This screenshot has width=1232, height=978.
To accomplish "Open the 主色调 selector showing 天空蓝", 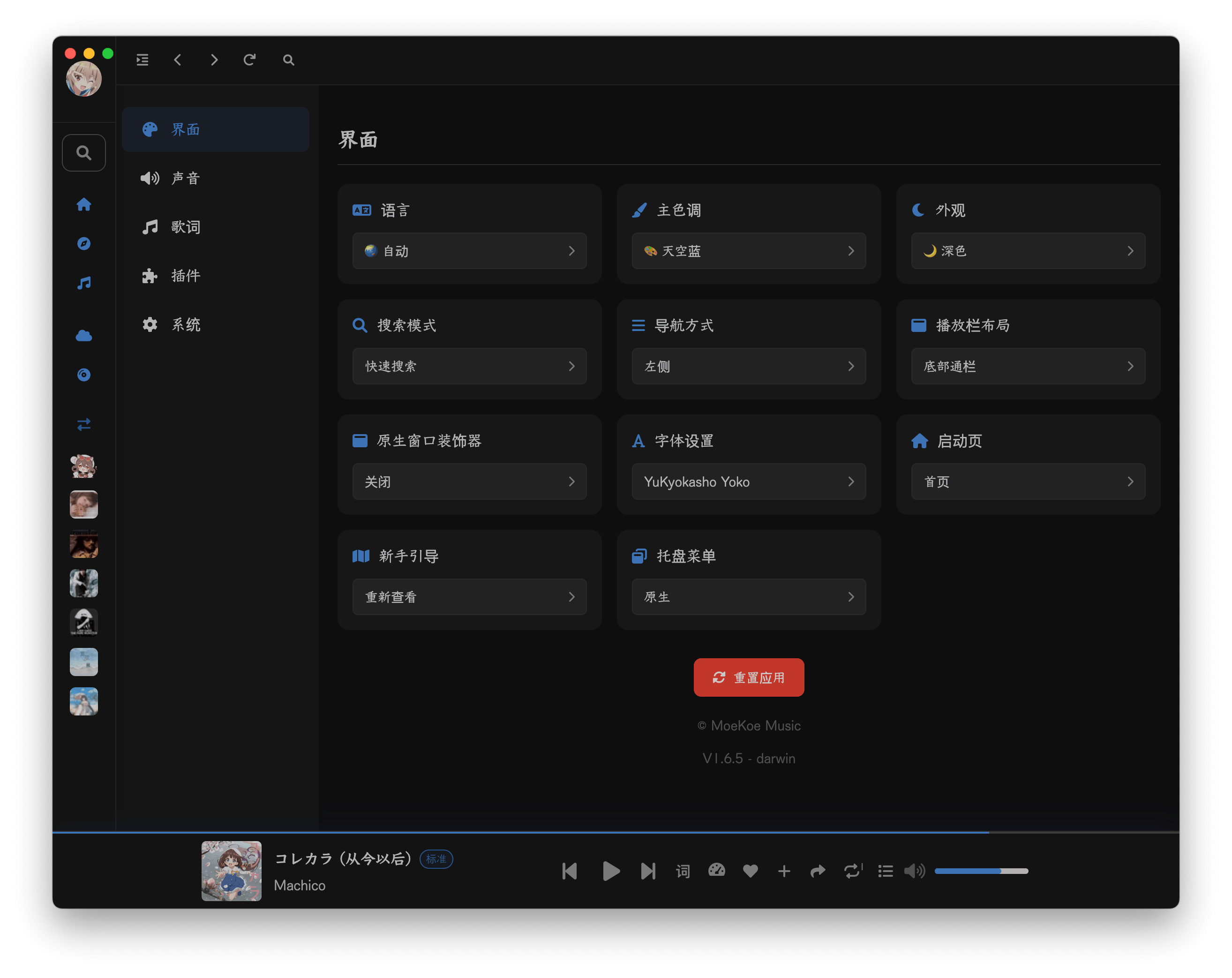I will (749, 251).
